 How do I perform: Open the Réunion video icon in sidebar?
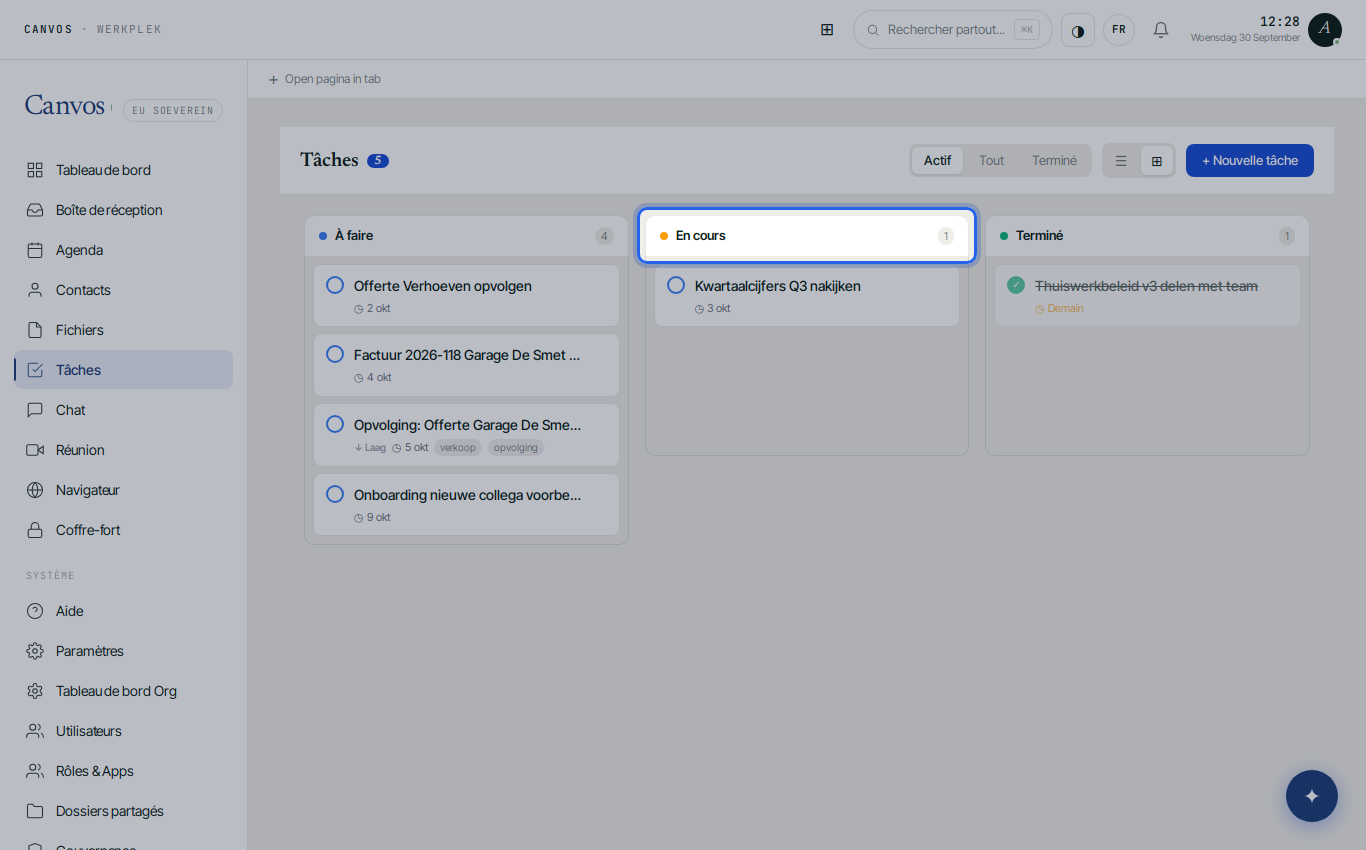point(35,450)
